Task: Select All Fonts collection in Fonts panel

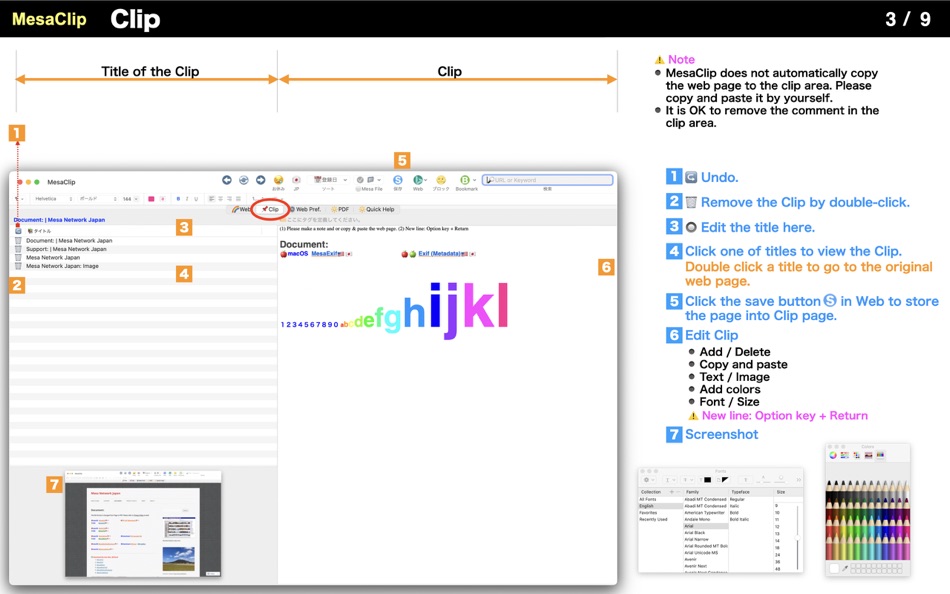Action: pos(648,499)
